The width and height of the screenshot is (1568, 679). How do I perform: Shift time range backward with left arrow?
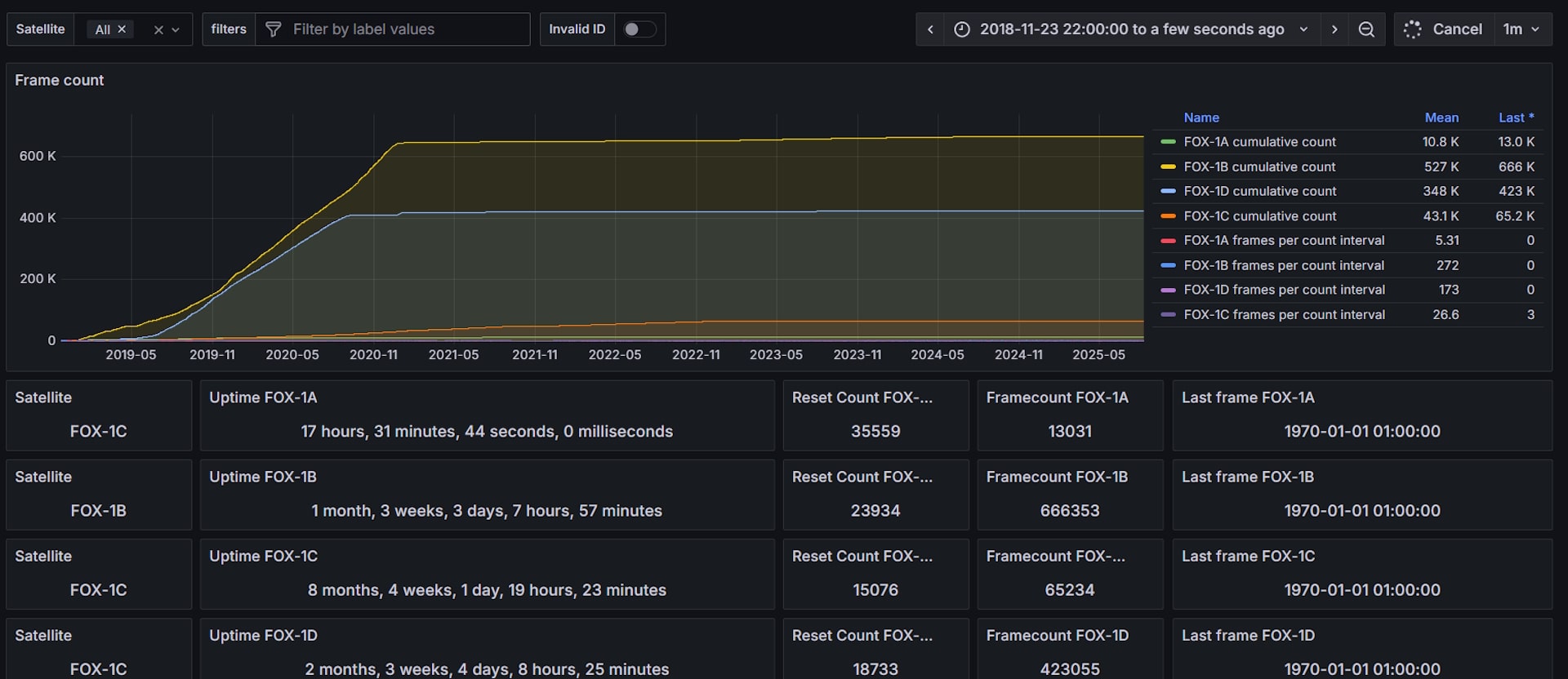[930, 29]
